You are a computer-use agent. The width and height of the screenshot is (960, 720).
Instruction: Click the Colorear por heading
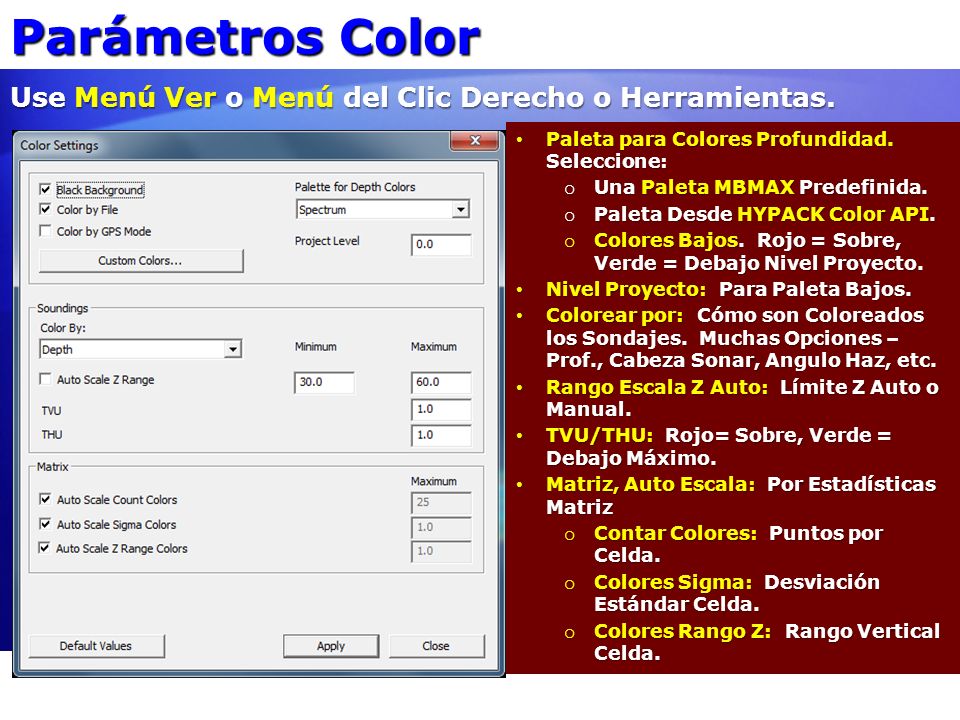coord(615,315)
